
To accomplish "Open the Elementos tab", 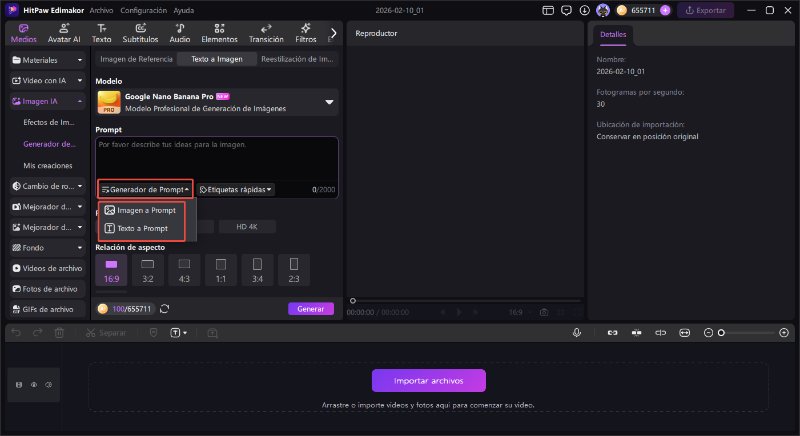I will pyautogui.click(x=219, y=33).
